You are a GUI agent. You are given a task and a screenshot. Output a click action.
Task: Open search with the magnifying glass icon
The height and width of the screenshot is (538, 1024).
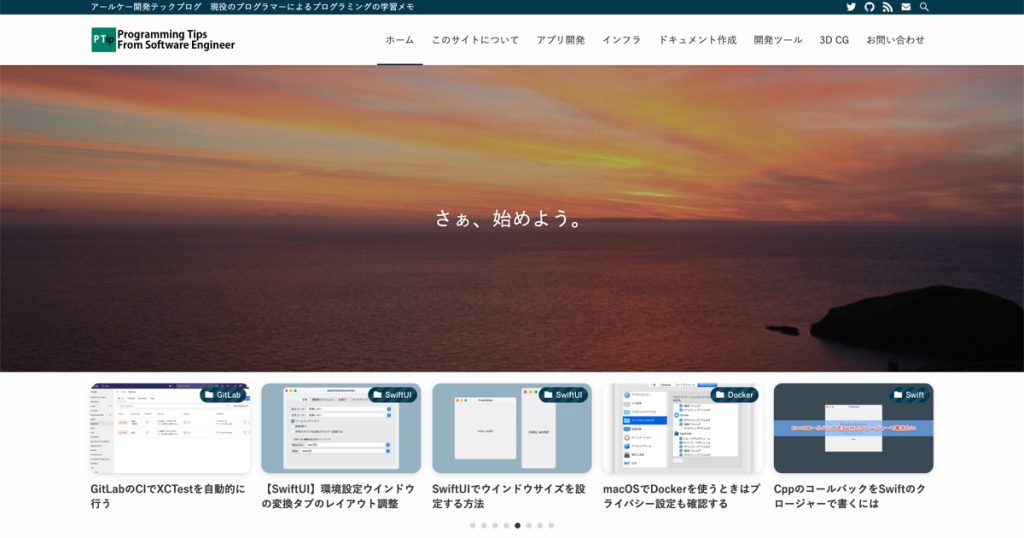click(924, 7)
